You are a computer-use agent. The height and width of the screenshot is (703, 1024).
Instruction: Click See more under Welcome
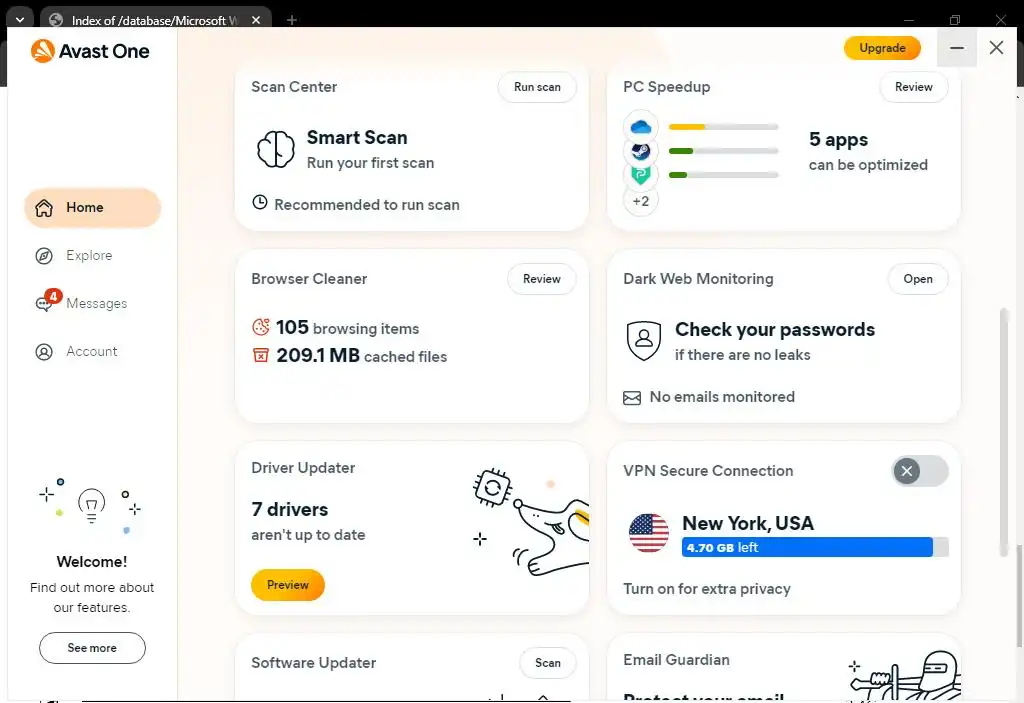pos(92,648)
